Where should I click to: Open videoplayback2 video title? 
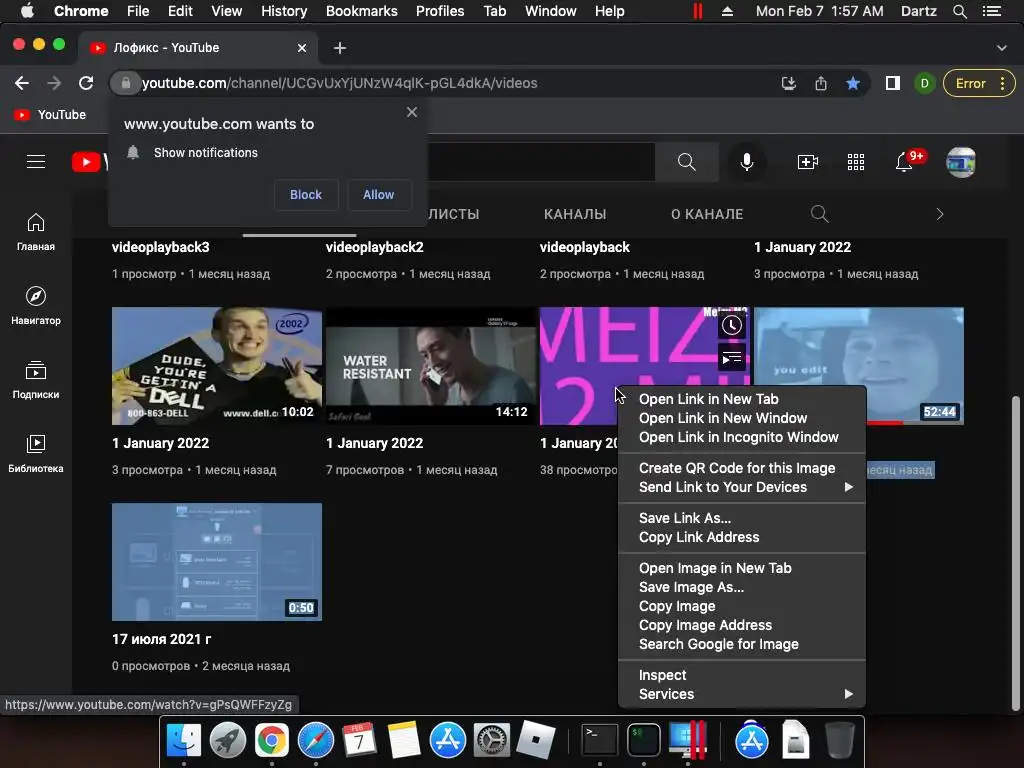[374, 247]
